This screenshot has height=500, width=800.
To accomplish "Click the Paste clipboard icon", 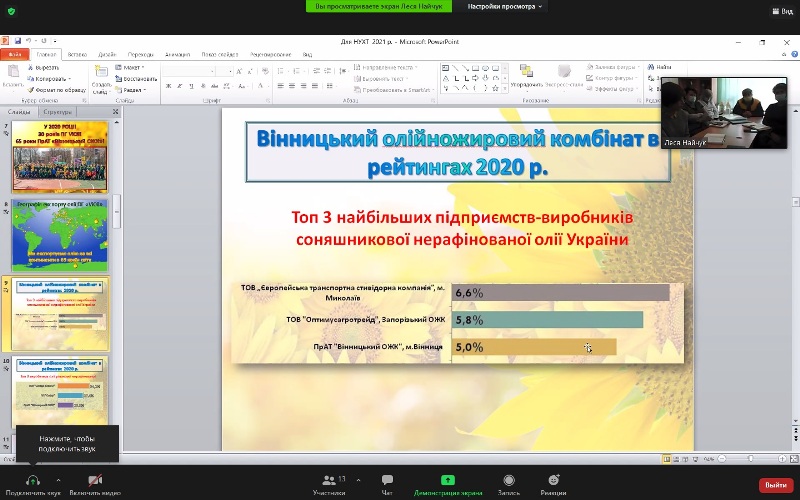I will click(13, 72).
